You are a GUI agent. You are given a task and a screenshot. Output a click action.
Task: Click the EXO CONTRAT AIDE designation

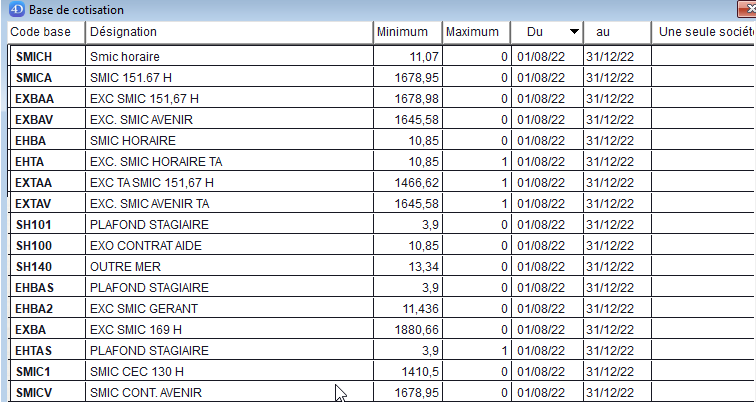tap(146, 246)
